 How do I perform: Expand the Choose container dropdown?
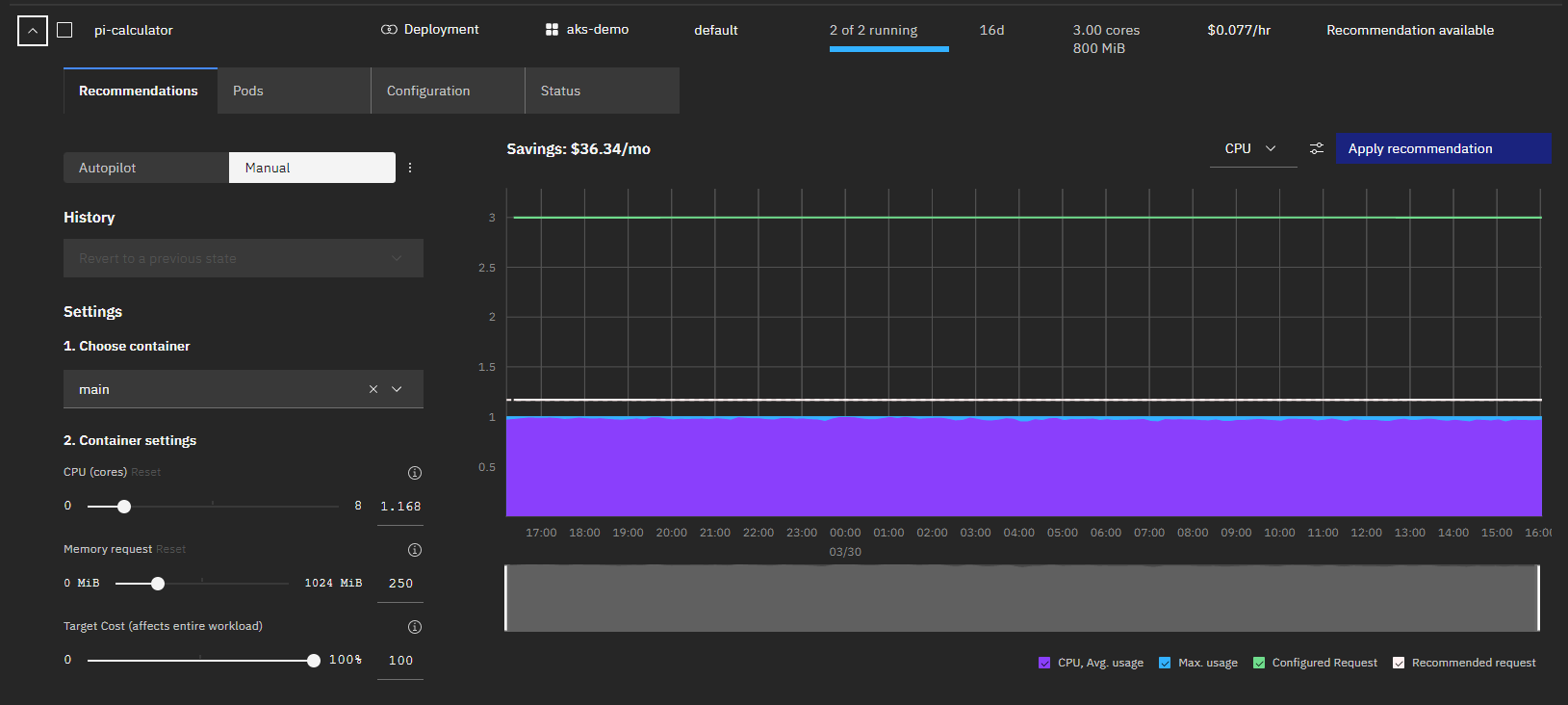click(x=397, y=389)
